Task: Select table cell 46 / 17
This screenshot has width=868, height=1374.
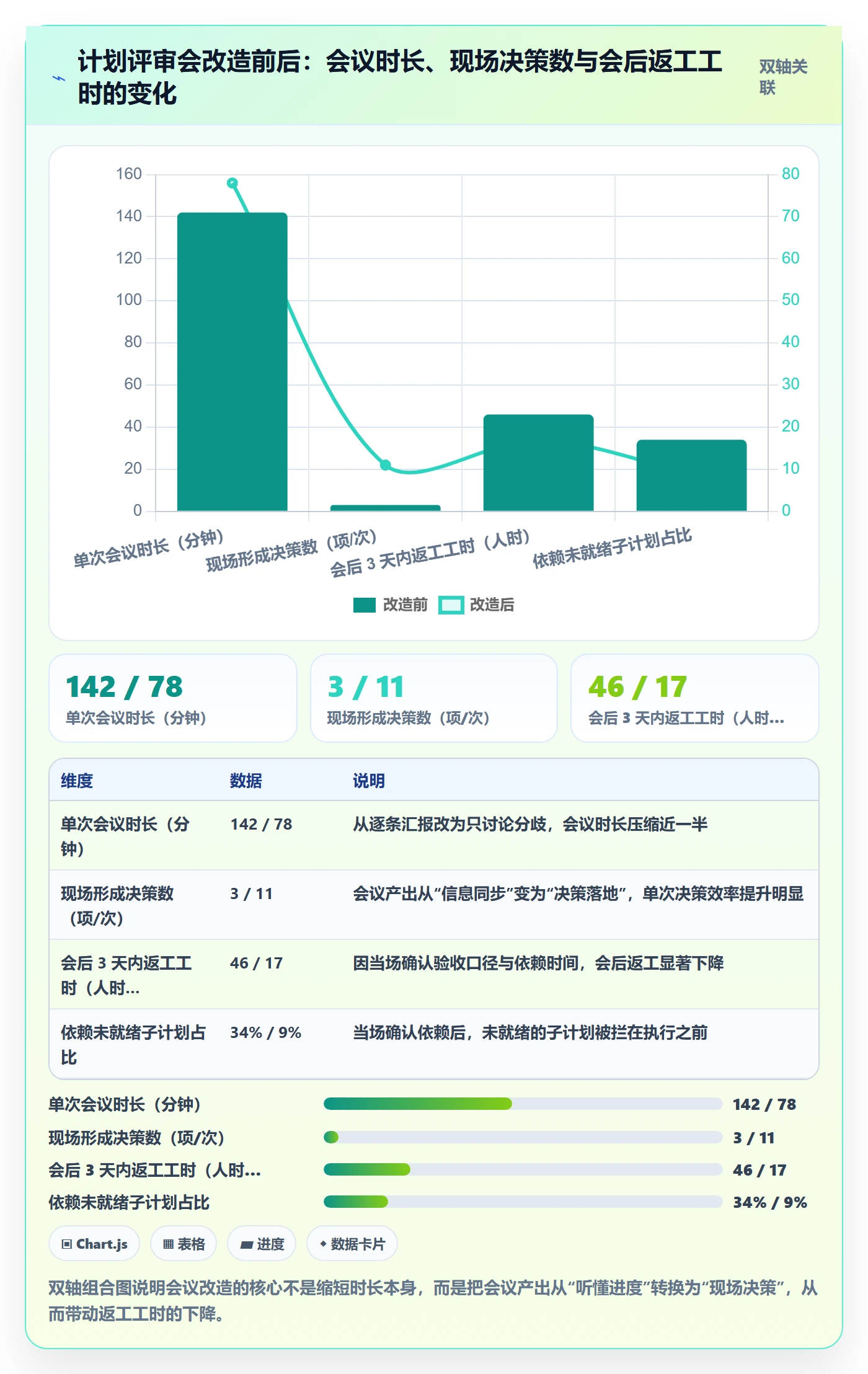Action: (256, 963)
